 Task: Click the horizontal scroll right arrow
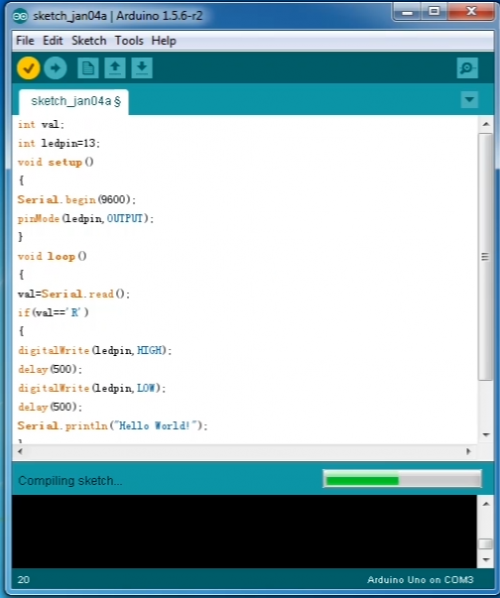click(x=469, y=451)
